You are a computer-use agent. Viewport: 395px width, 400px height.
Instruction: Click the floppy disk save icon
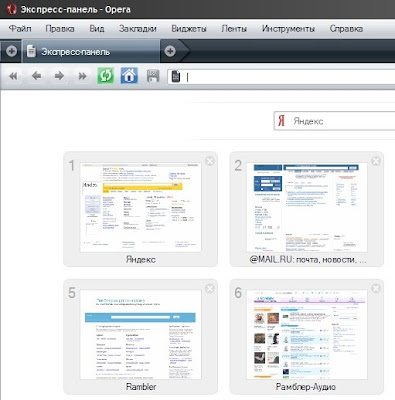(x=153, y=76)
